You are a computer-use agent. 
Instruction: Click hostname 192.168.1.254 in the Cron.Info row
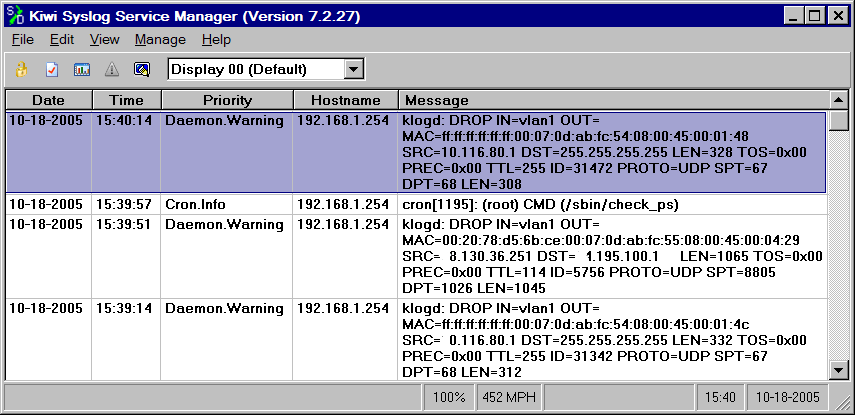(343, 205)
